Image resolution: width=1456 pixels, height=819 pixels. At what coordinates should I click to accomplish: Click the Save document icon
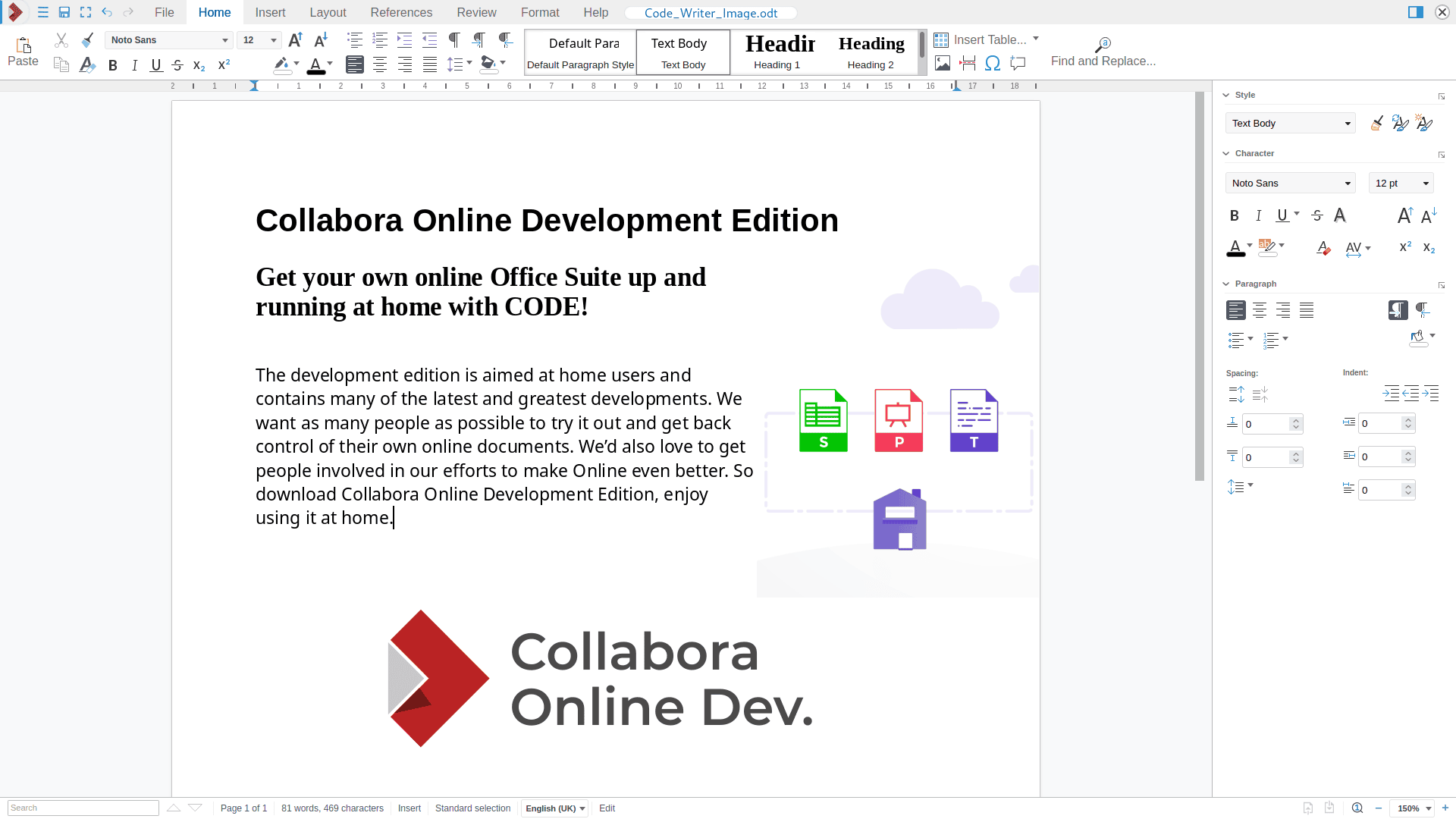(x=64, y=12)
